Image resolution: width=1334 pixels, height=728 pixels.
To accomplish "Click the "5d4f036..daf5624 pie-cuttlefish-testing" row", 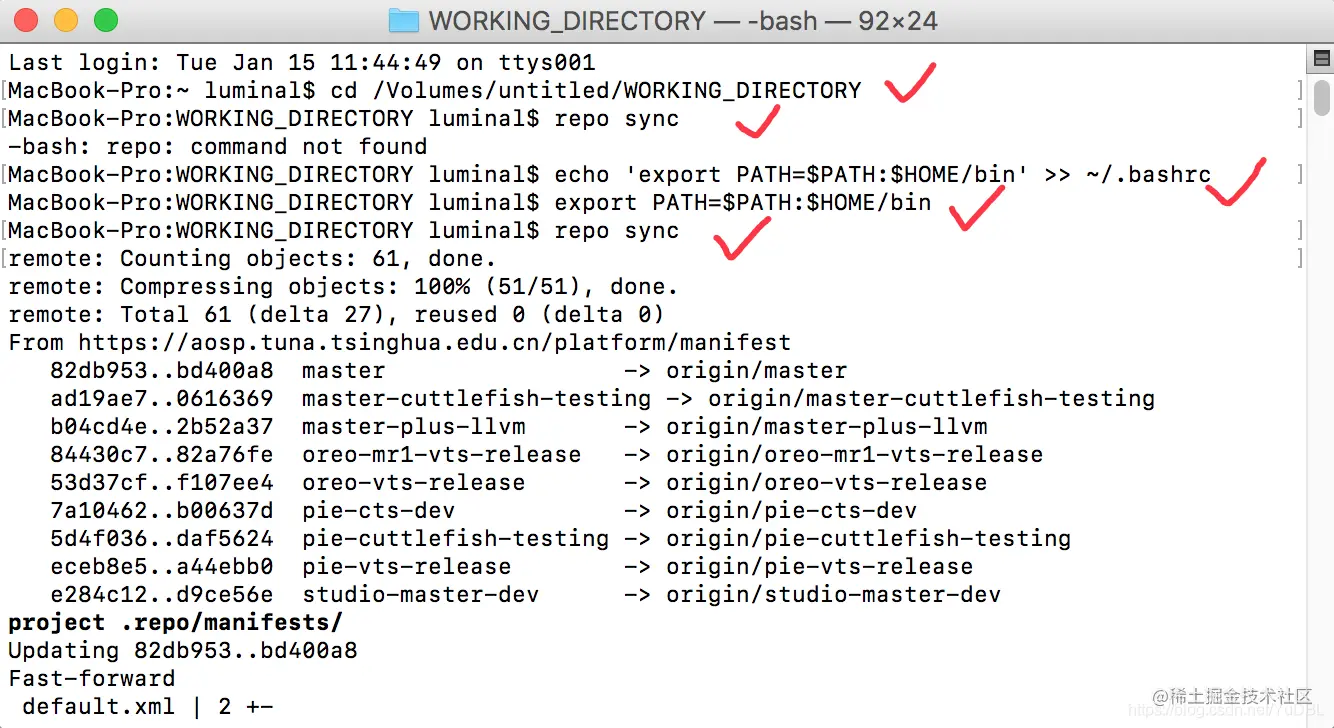I will [561, 539].
